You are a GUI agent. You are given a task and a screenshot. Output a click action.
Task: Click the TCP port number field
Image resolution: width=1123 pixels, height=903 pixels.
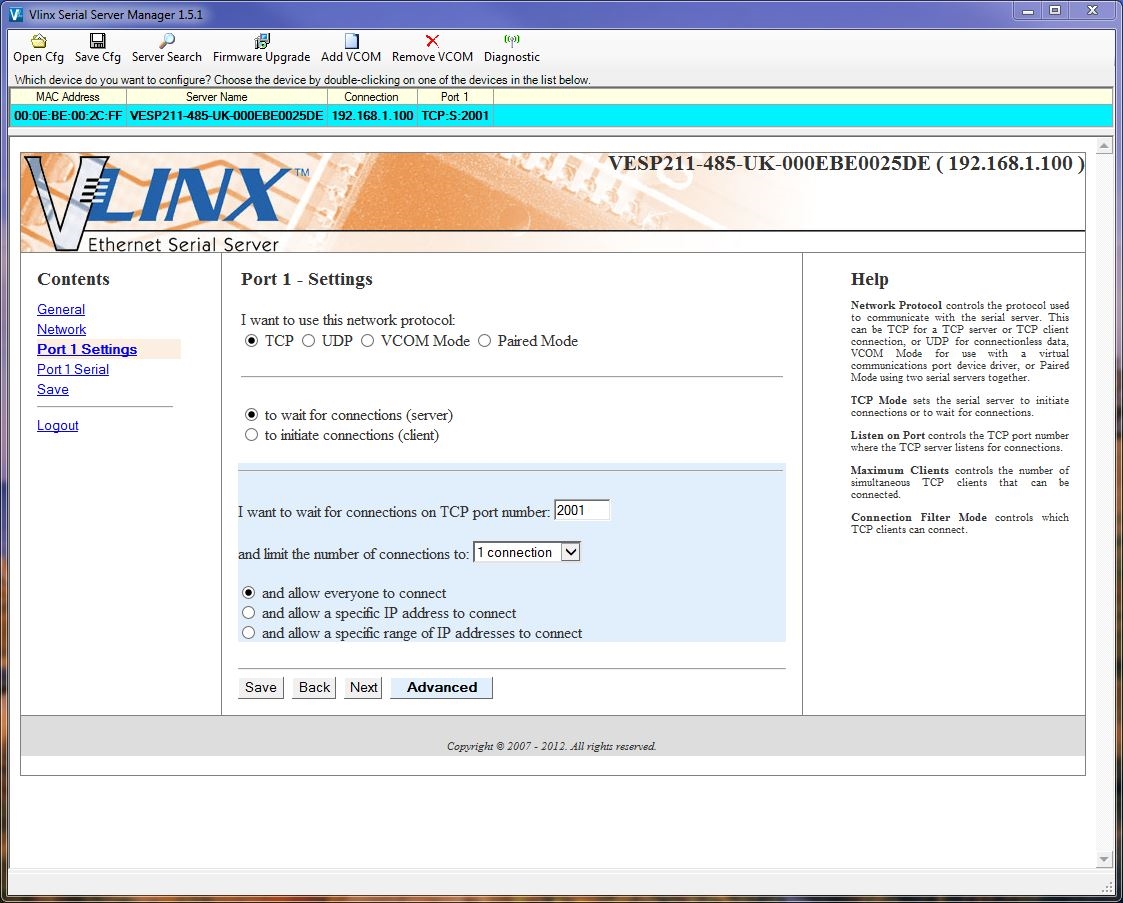click(581, 510)
